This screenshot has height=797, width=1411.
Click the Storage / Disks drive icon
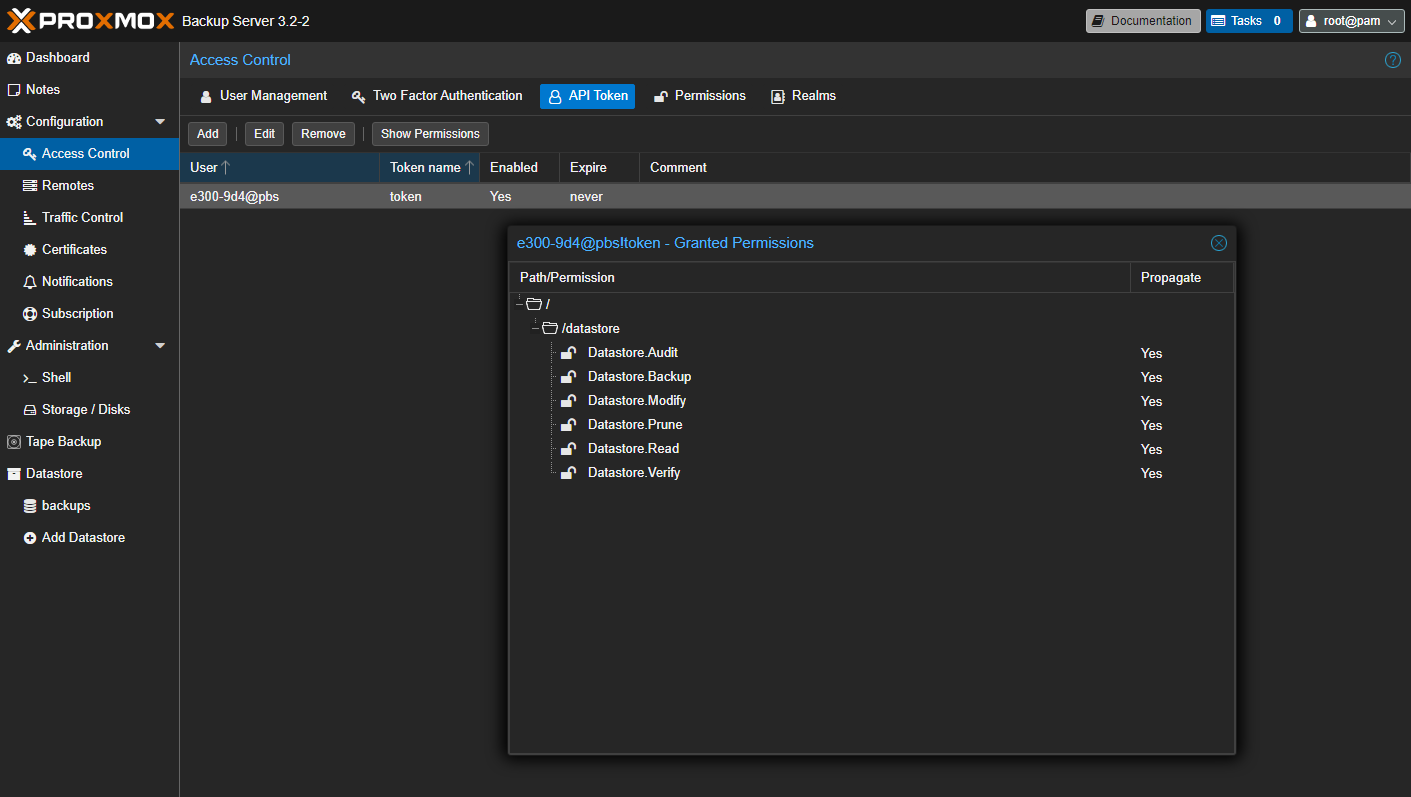(30, 410)
